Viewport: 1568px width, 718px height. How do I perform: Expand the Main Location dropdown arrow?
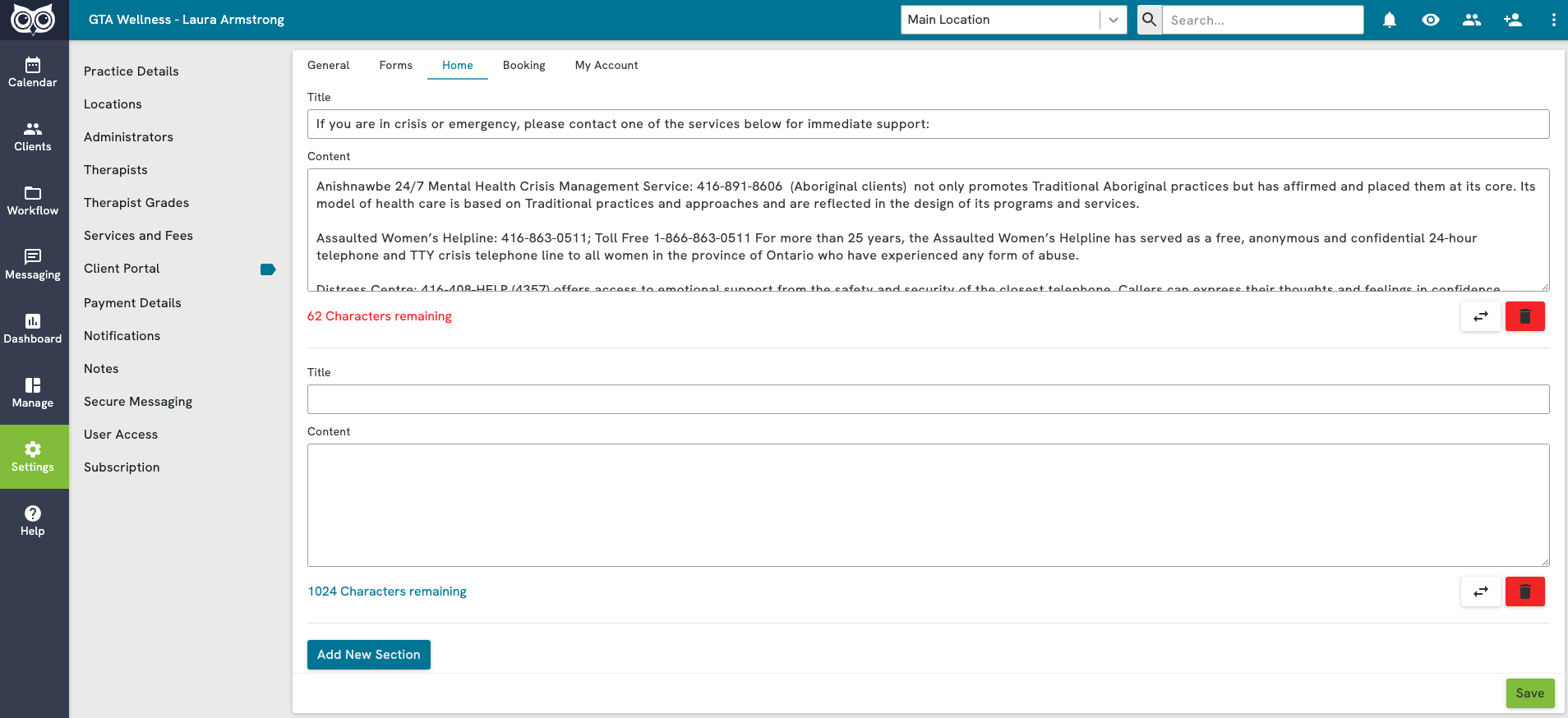1114,20
